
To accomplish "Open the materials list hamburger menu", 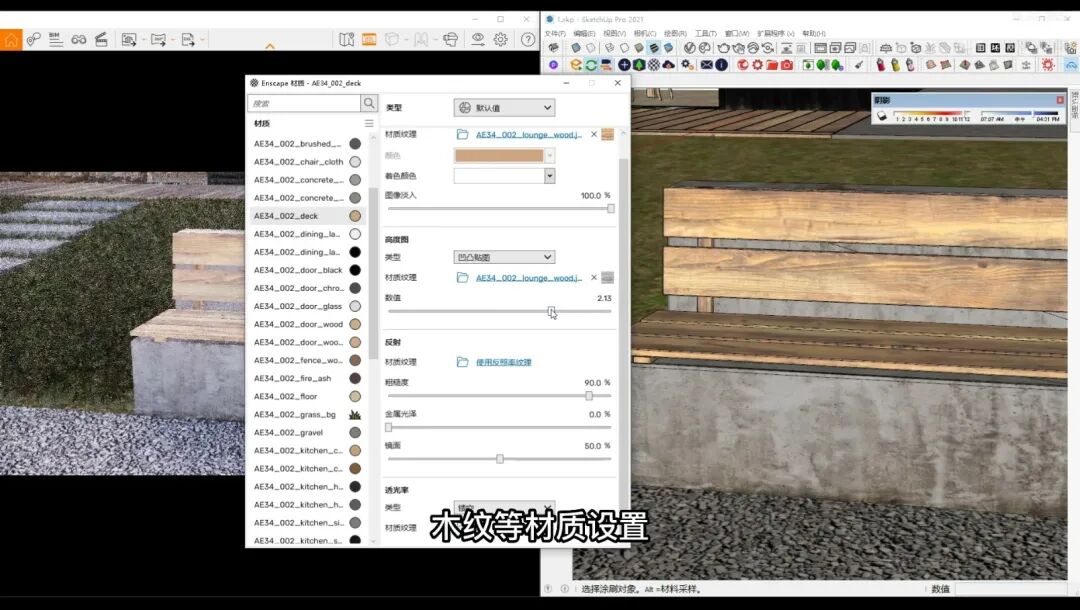I will (369, 124).
